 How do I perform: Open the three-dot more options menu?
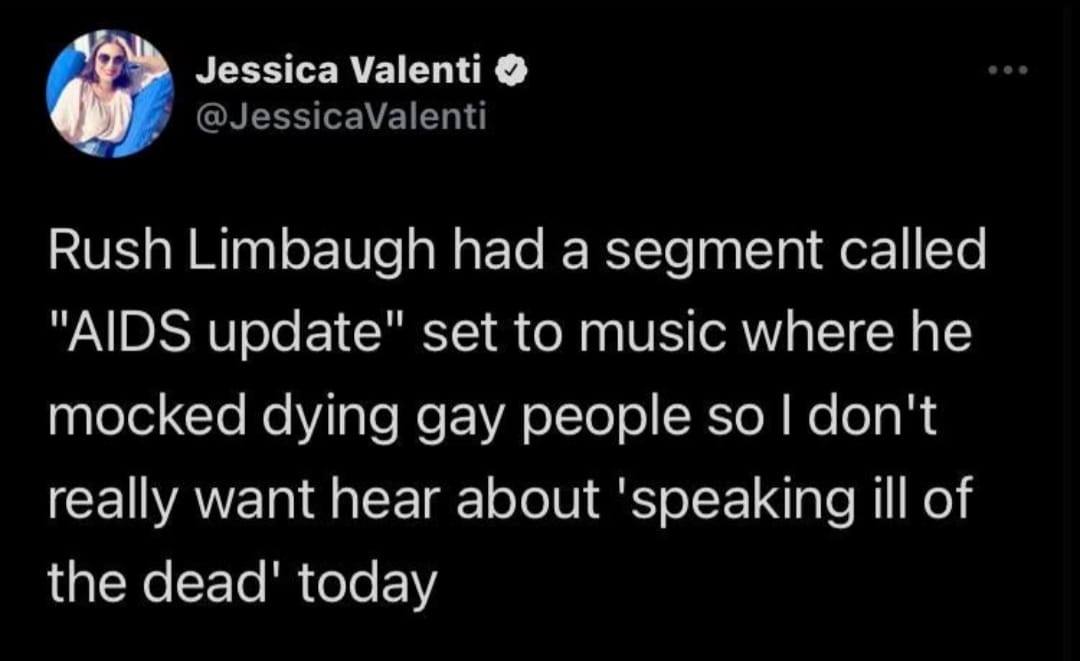click(1006, 72)
